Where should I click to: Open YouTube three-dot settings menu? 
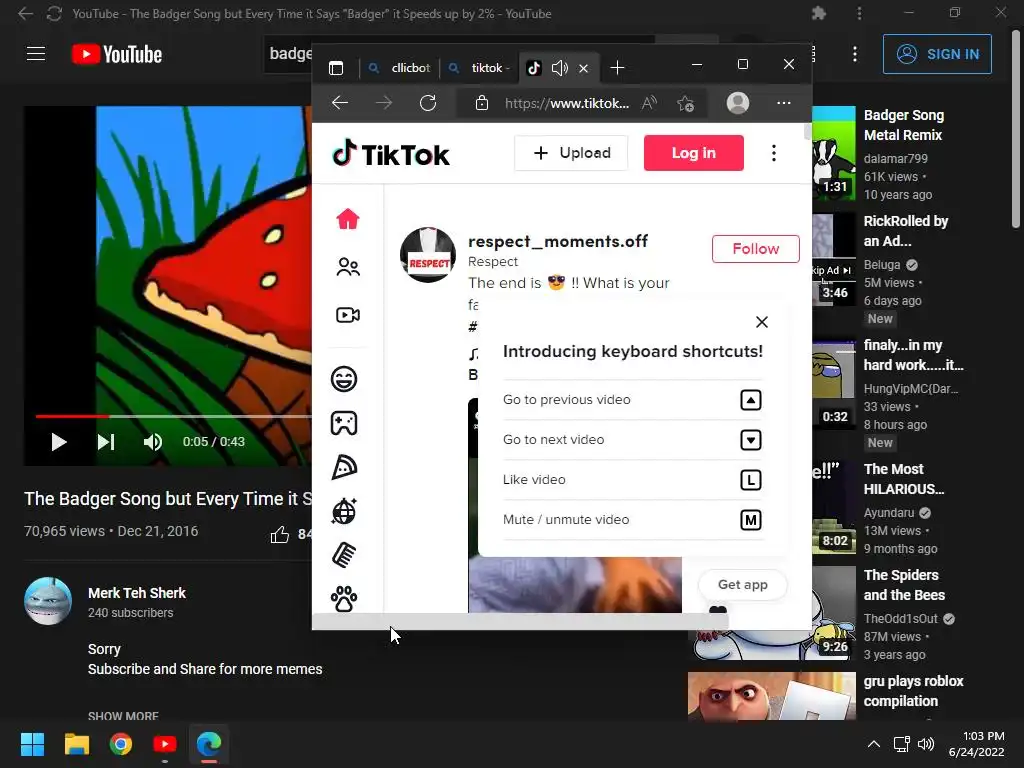tap(855, 54)
